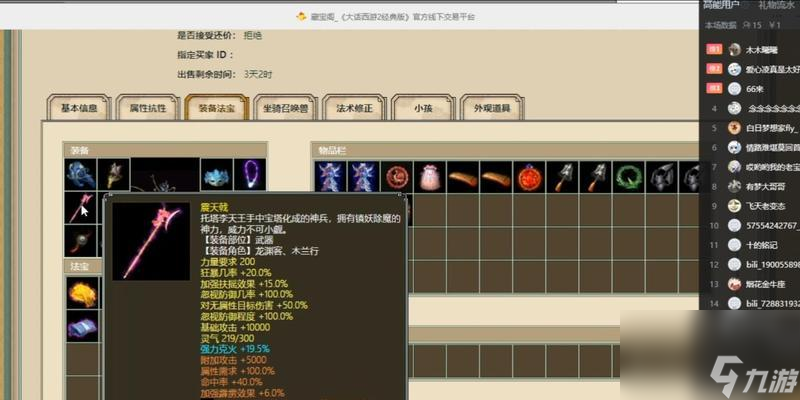This screenshot has width=800, height=400.
Task: Click user 飞天老变态 in ranking list
Action: tap(765, 207)
